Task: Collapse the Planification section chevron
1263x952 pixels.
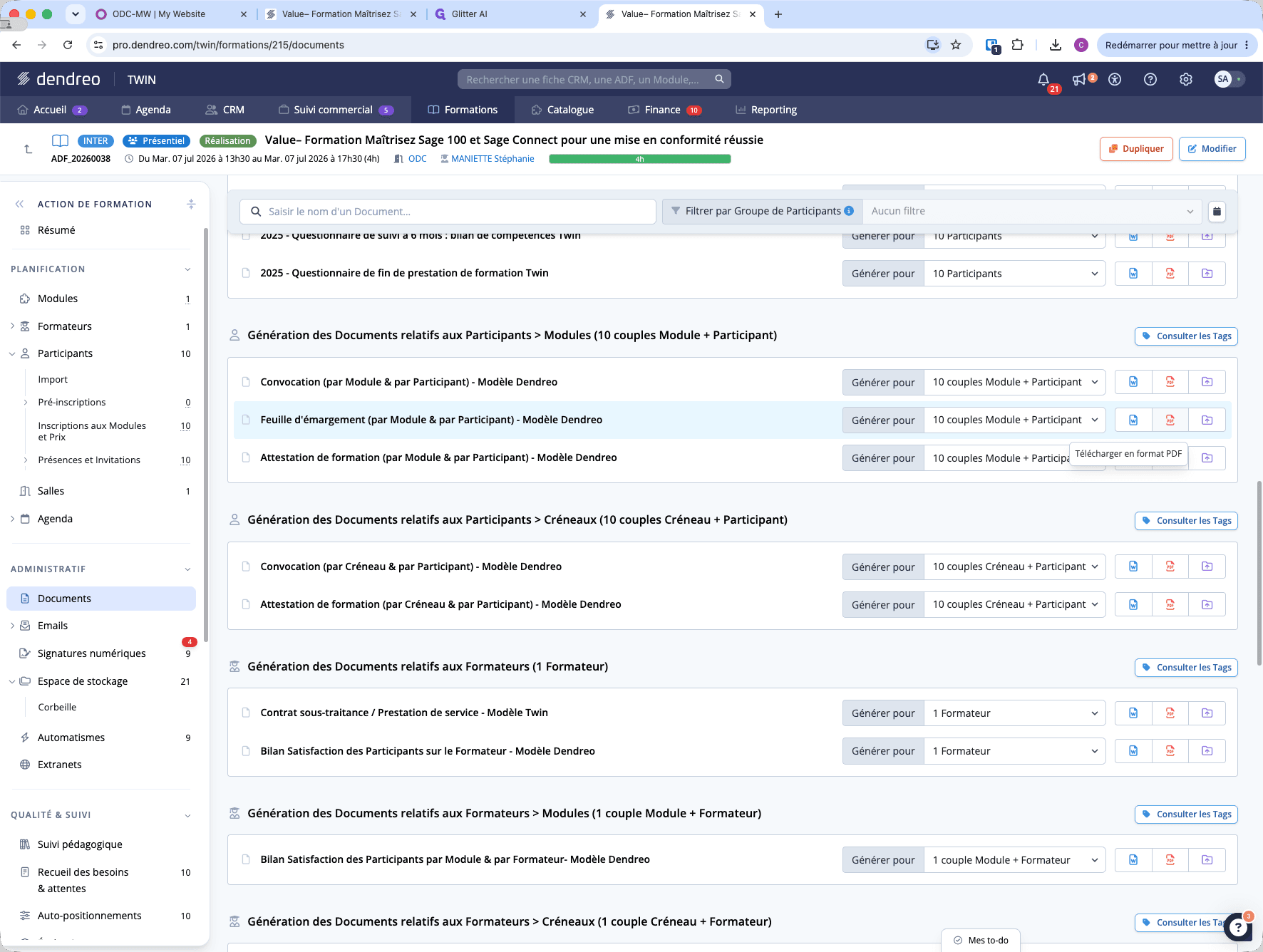Action: [187, 269]
